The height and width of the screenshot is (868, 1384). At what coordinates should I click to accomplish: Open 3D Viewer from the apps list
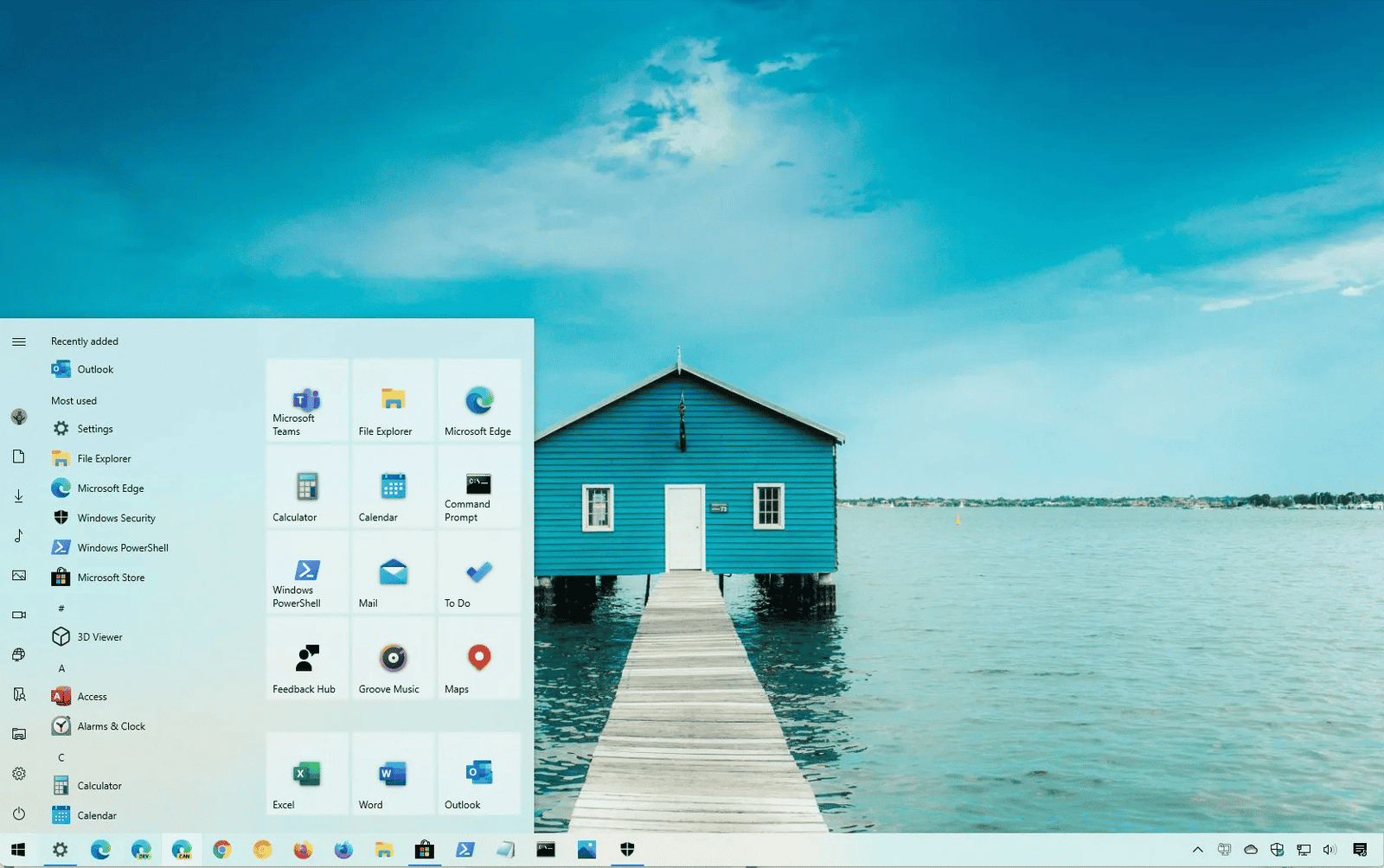click(96, 636)
